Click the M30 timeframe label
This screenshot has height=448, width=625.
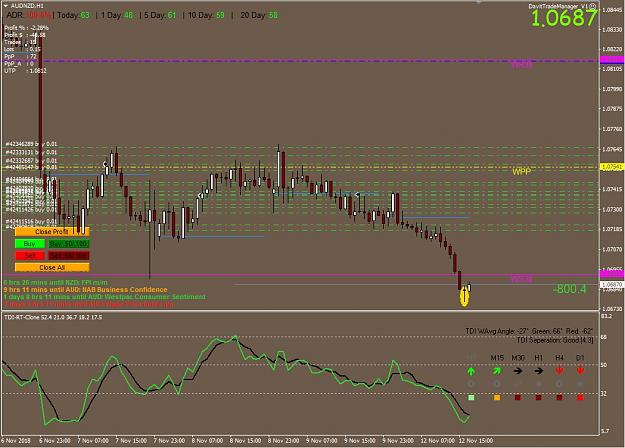(x=518, y=358)
